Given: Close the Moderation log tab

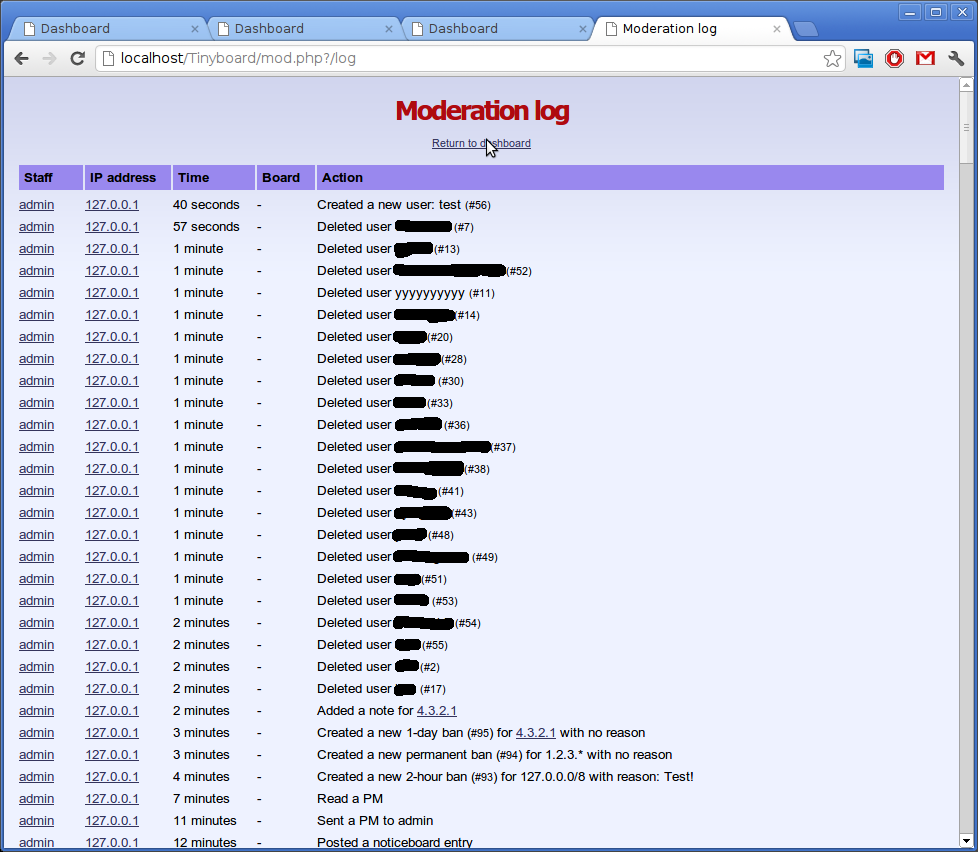Looking at the screenshot, I should [777, 29].
